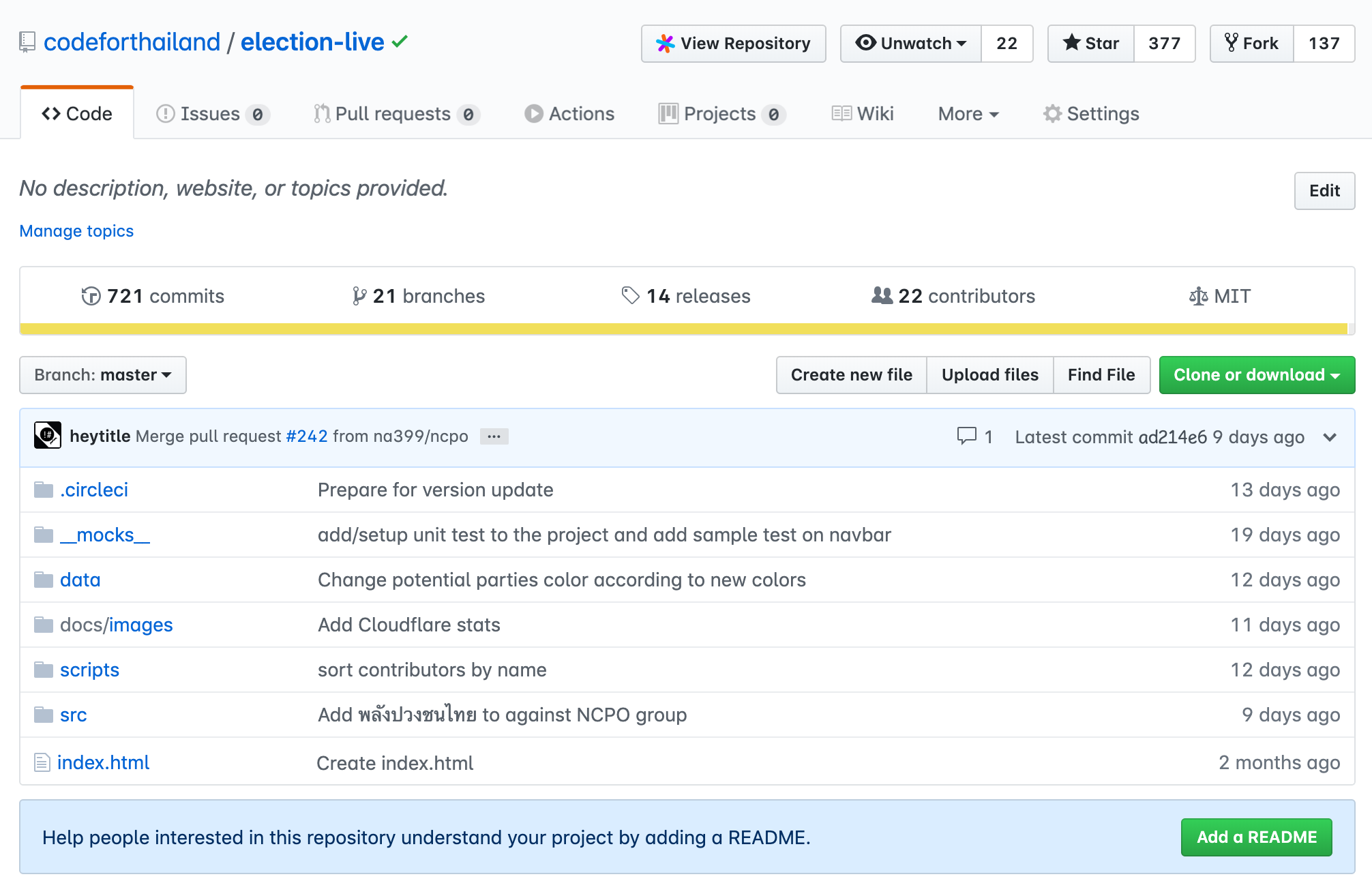Click the repository book icon

pyautogui.click(x=27, y=42)
